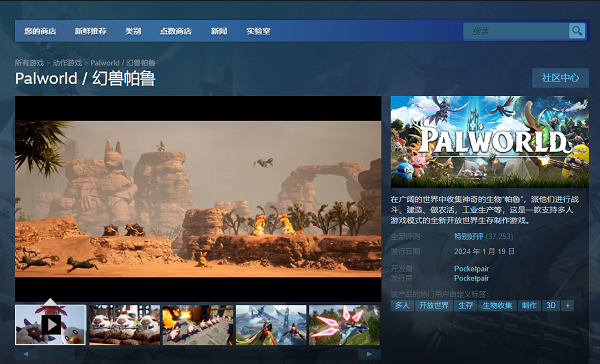Select the 3D tag
This screenshot has height=364, width=600.
(x=551, y=305)
